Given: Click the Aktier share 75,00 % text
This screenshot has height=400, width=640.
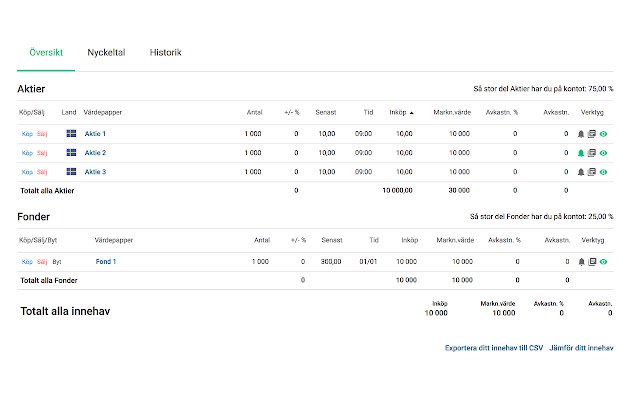Looking at the screenshot, I should point(543,89).
